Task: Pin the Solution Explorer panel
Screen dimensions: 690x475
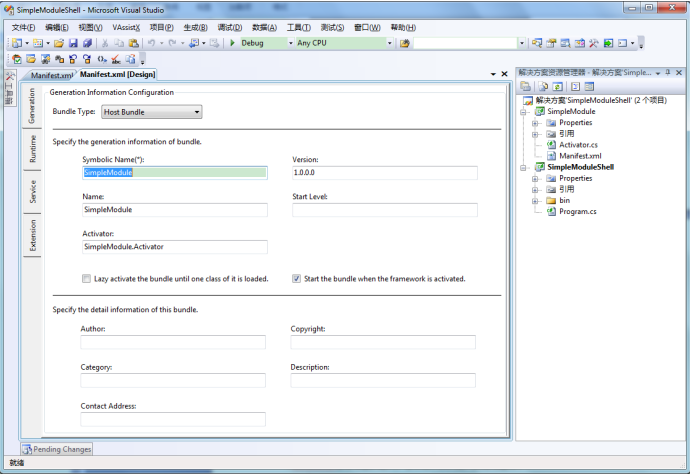Action: pos(668,73)
